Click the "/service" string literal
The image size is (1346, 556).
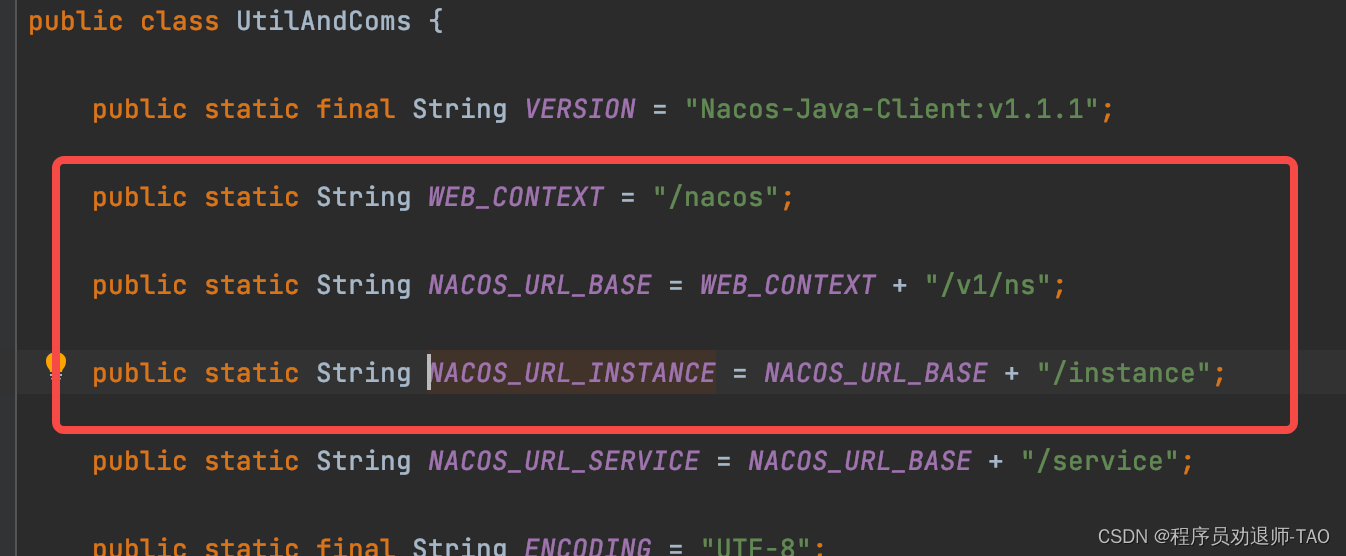click(1100, 461)
